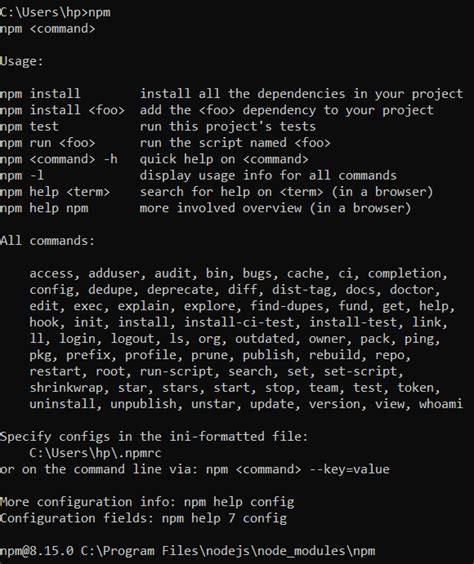Click the 'npm@8.15.0' version text

pos(37,551)
